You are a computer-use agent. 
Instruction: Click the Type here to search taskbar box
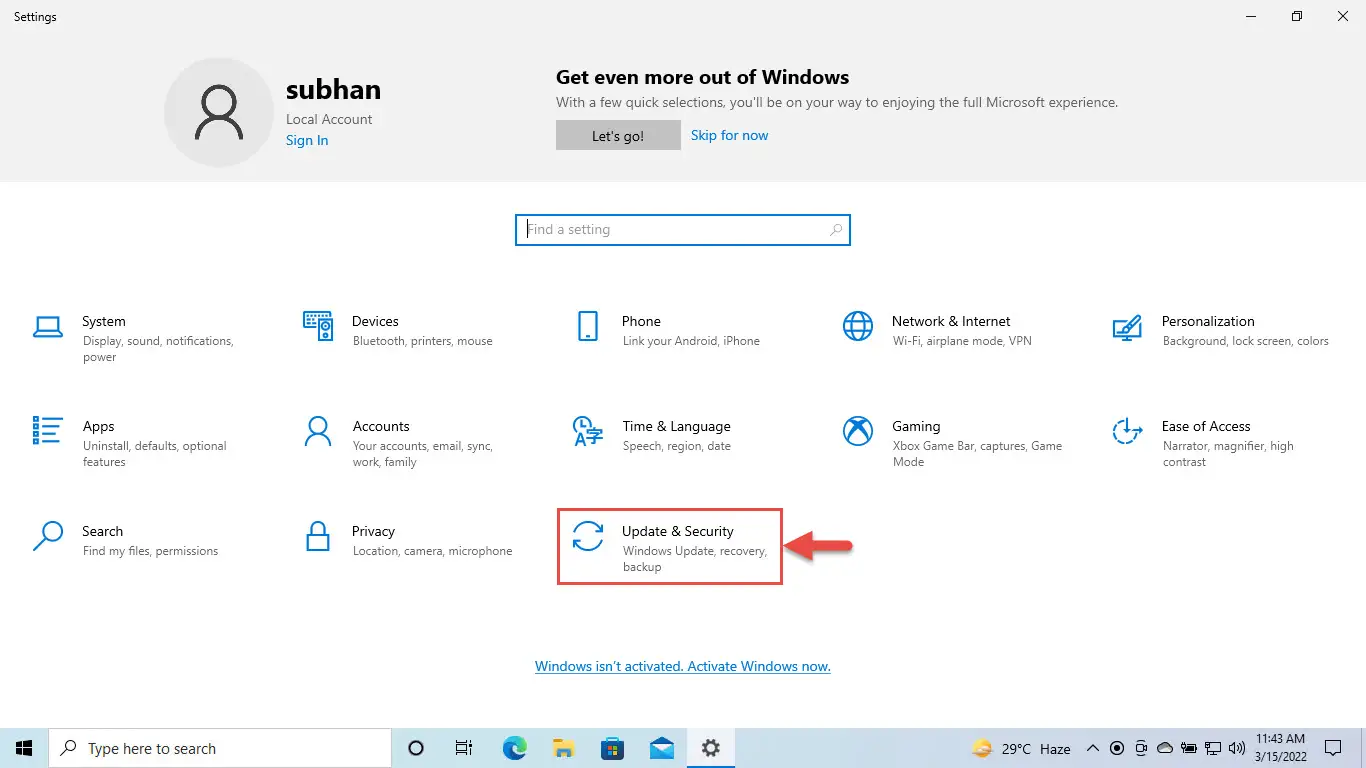point(220,748)
